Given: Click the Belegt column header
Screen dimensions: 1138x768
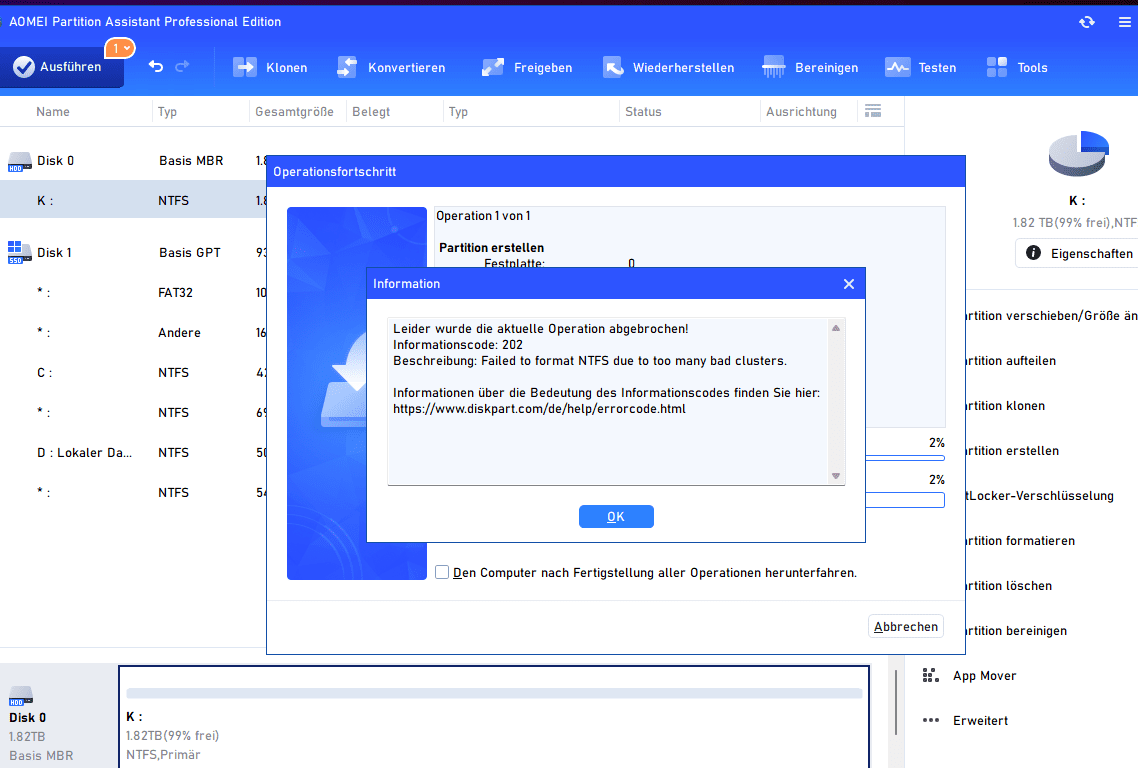Looking at the screenshot, I should tap(371, 112).
